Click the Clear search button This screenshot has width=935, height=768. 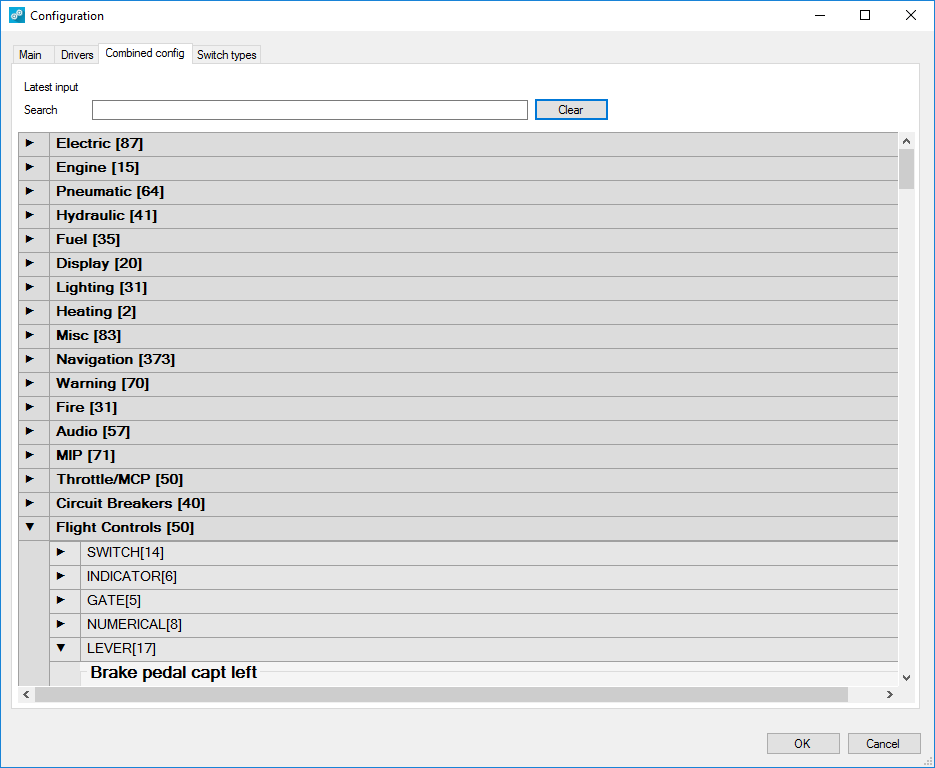(x=571, y=110)
